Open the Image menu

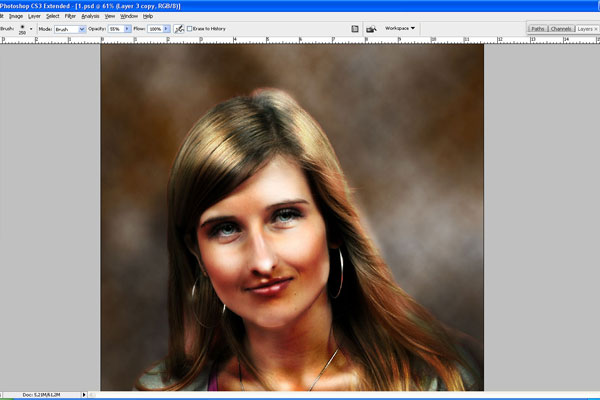click(16, 16)
